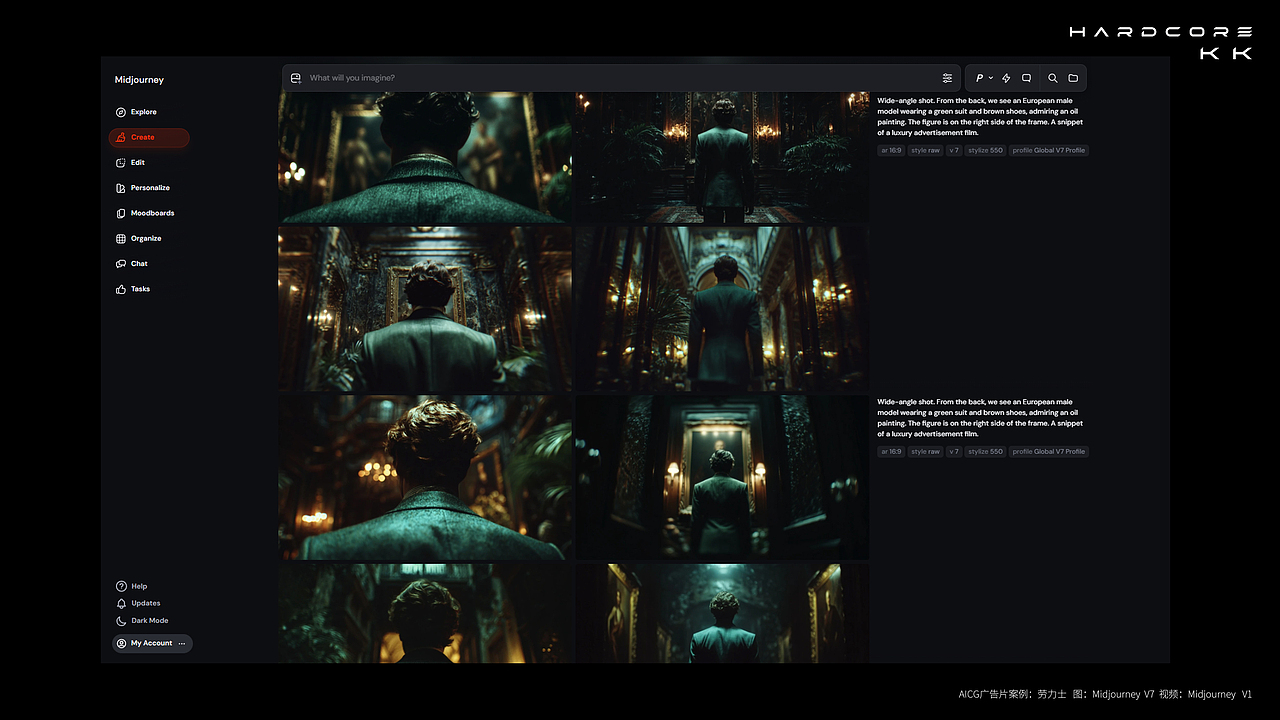Click the 'v 7' tag in the first prompt
The width and height of the screenshot is (1280, 720).
tap(954, 150)
